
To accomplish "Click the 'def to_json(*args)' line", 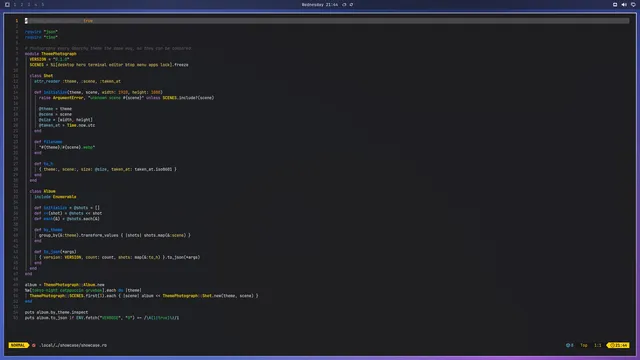I will 55,252.
